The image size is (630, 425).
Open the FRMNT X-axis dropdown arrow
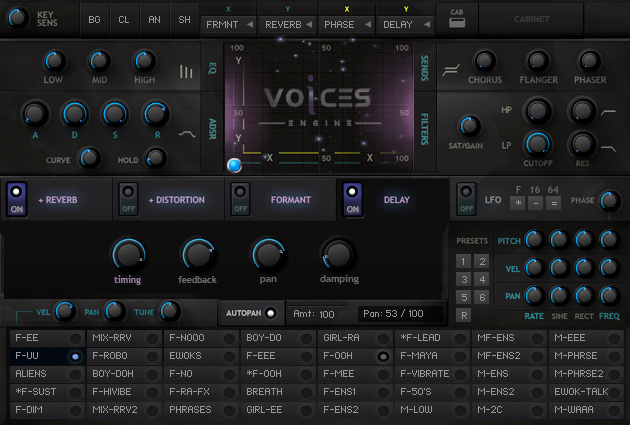[x=250, y=25]
